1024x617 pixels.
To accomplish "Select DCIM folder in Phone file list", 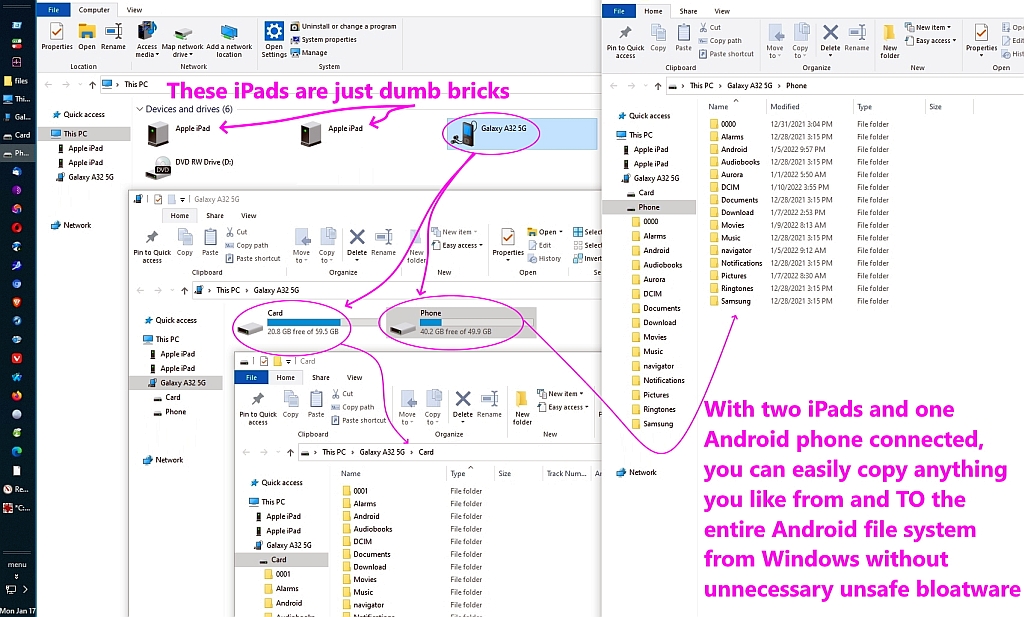I will tap(729, 187).
